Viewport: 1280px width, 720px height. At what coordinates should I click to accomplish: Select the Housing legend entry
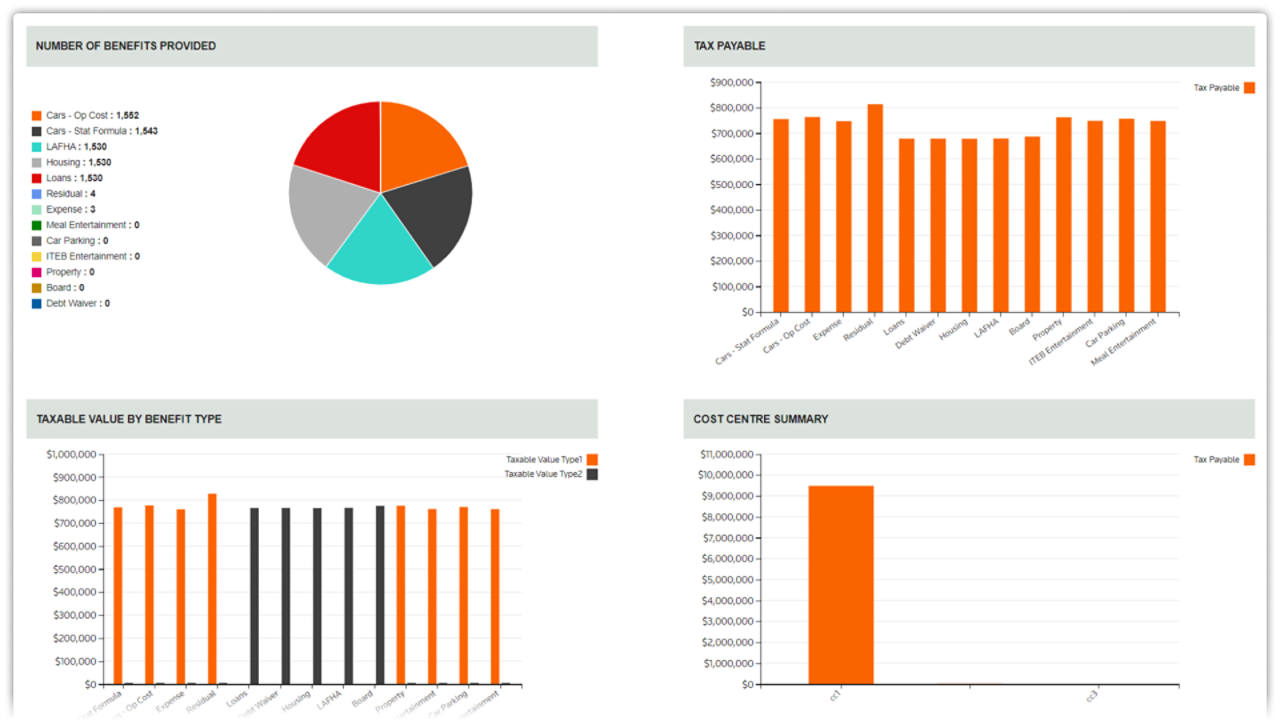(x=78, y=163)
